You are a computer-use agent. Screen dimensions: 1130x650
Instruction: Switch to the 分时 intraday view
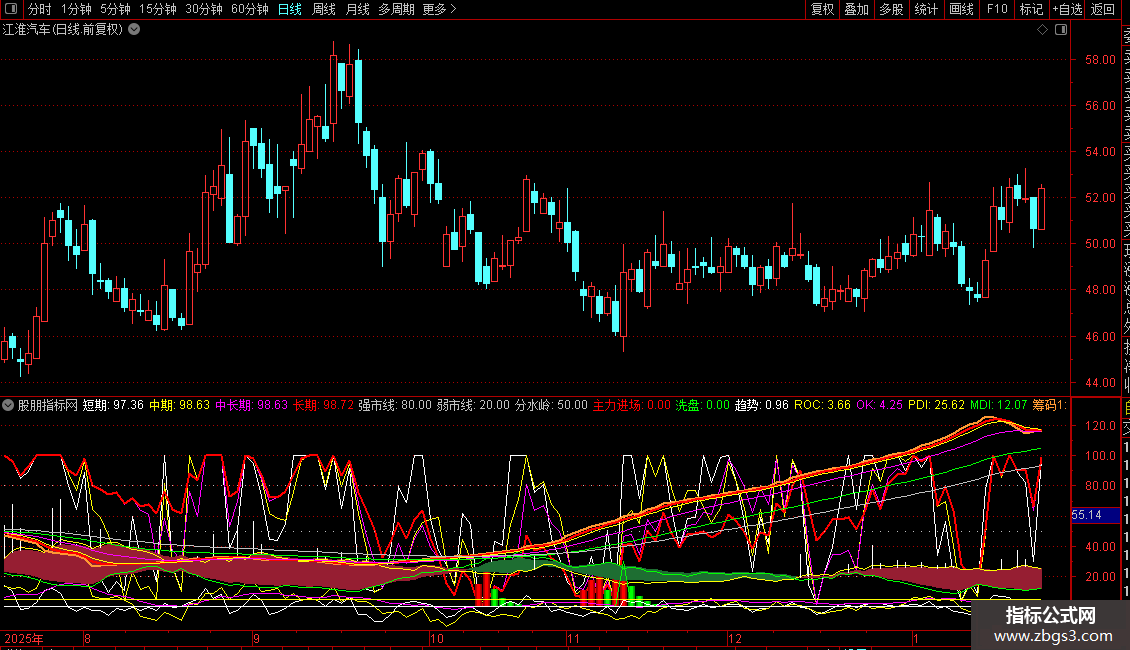[x=39, y=9]
